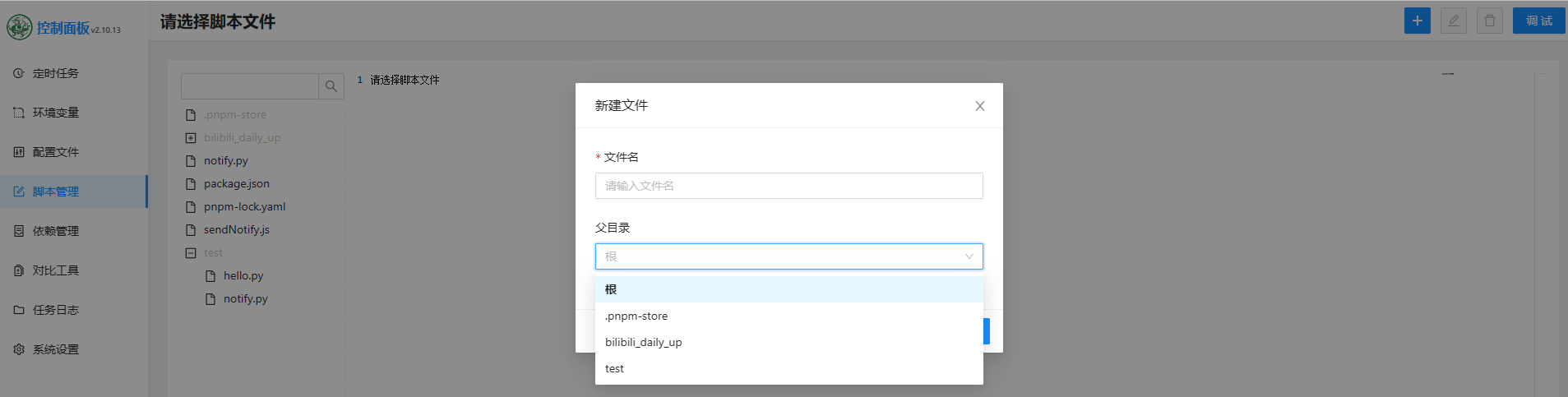Image resolution: width=1568 pixels, height=397 pixels.
Task: Select 根 option in dropdown list
Action: (611, 289)
